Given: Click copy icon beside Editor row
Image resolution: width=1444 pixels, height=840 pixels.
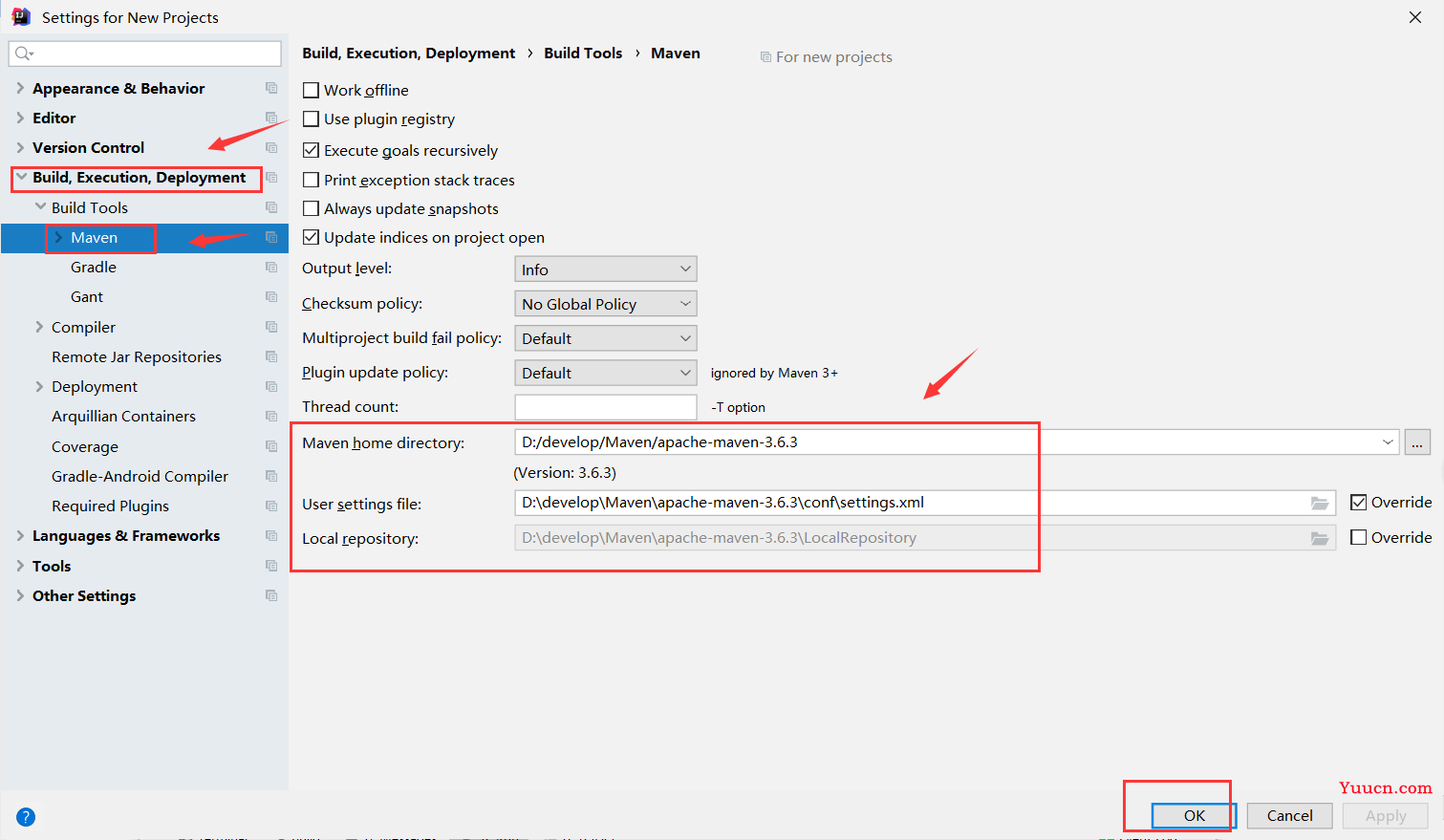Looking at the screenshot, I should coord(271,118).
